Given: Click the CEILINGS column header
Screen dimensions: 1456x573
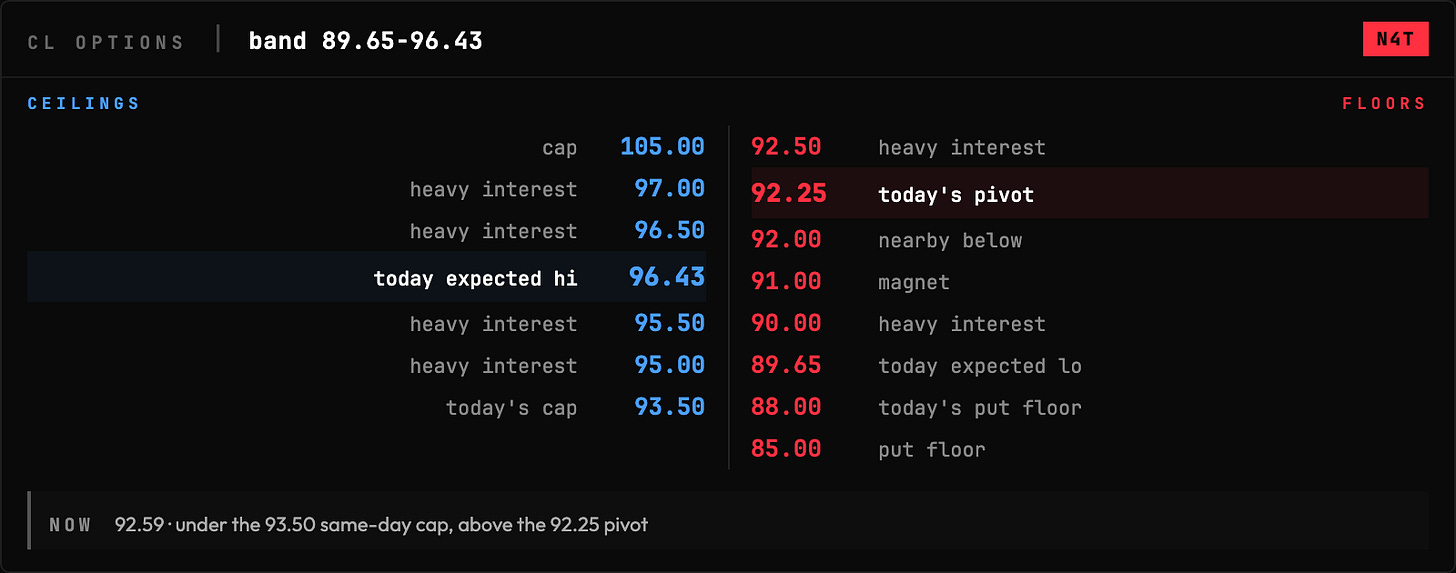Looking at the screenshot, I should (84, 104).
